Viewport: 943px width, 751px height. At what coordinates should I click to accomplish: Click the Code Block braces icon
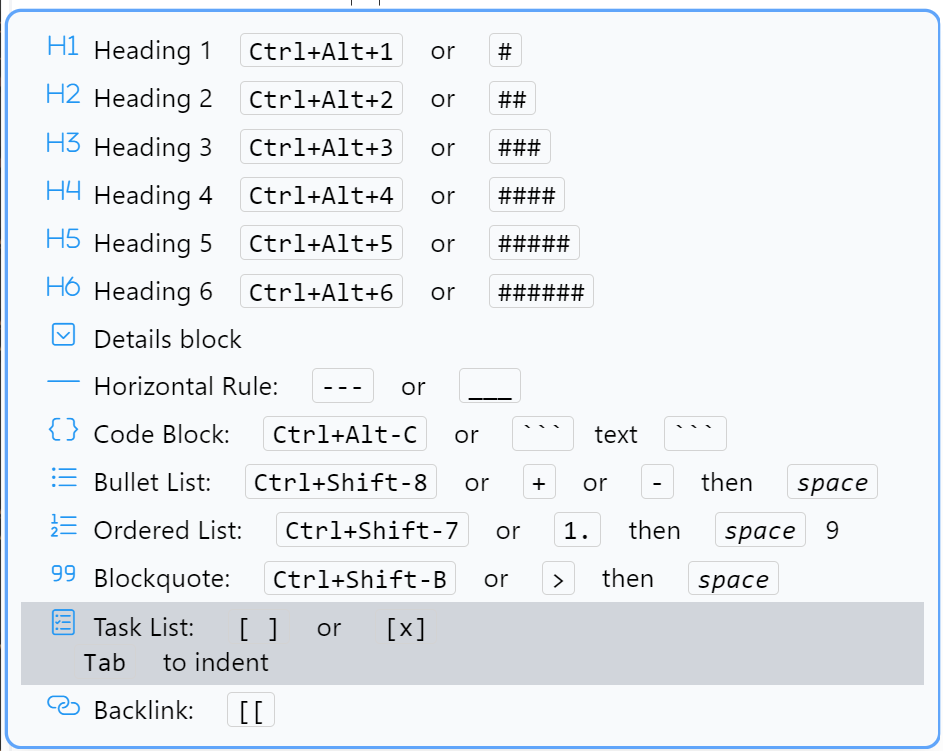63,430
